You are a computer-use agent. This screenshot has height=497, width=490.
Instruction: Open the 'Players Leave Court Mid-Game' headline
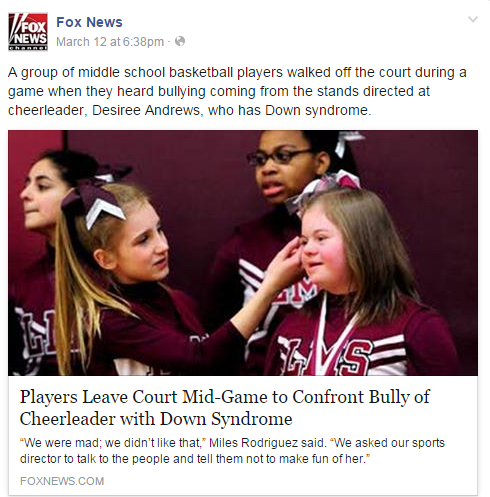pyautogui.click(x=225, y=397)
